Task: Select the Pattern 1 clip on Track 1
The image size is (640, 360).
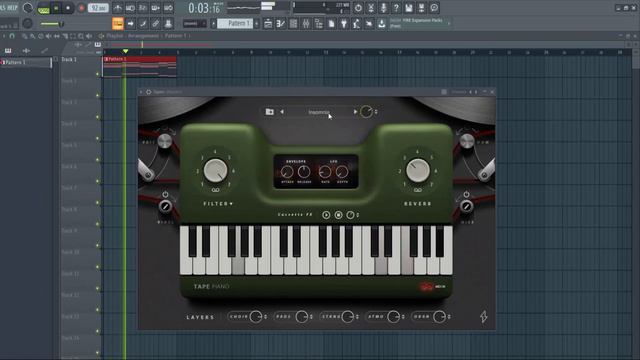Action: [x=140, y=67]
